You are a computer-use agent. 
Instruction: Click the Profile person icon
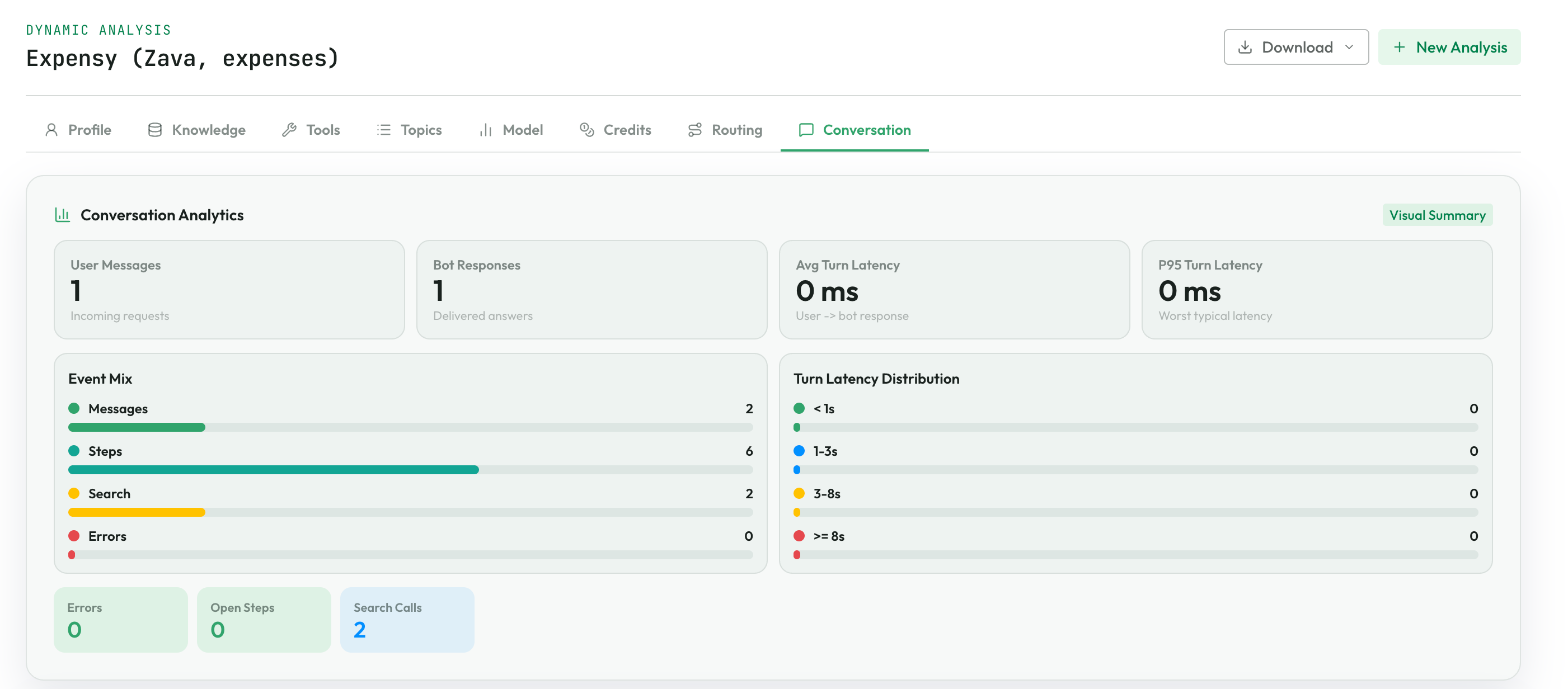(51, 130)
